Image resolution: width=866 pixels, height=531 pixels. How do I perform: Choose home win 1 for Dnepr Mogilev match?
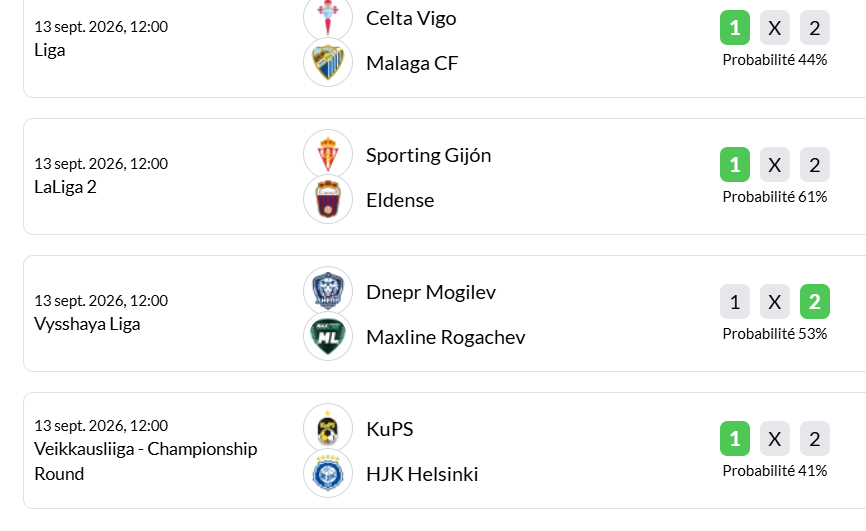(735, 302)
